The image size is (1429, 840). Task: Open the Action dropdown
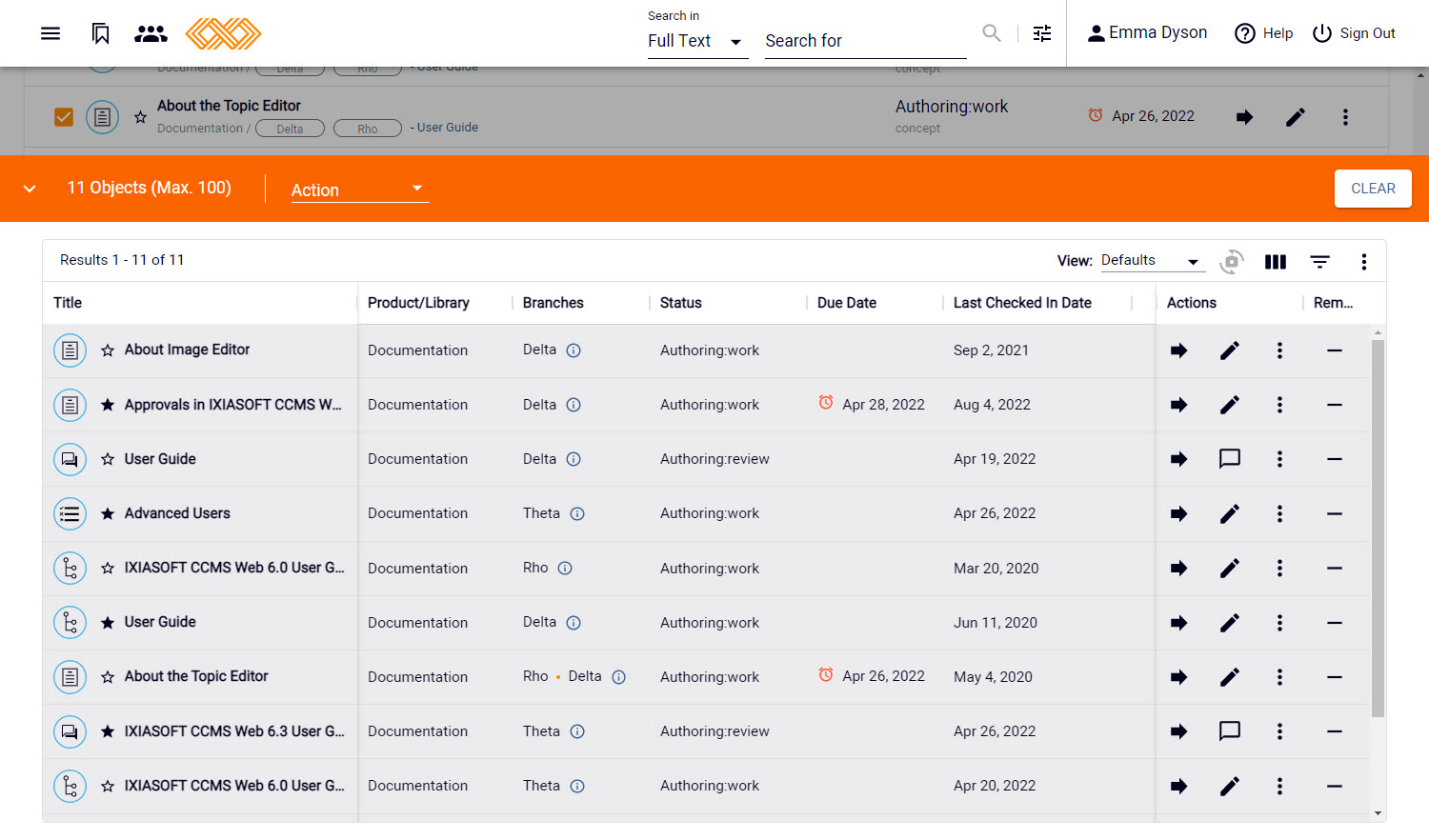[x=359, y=190]
